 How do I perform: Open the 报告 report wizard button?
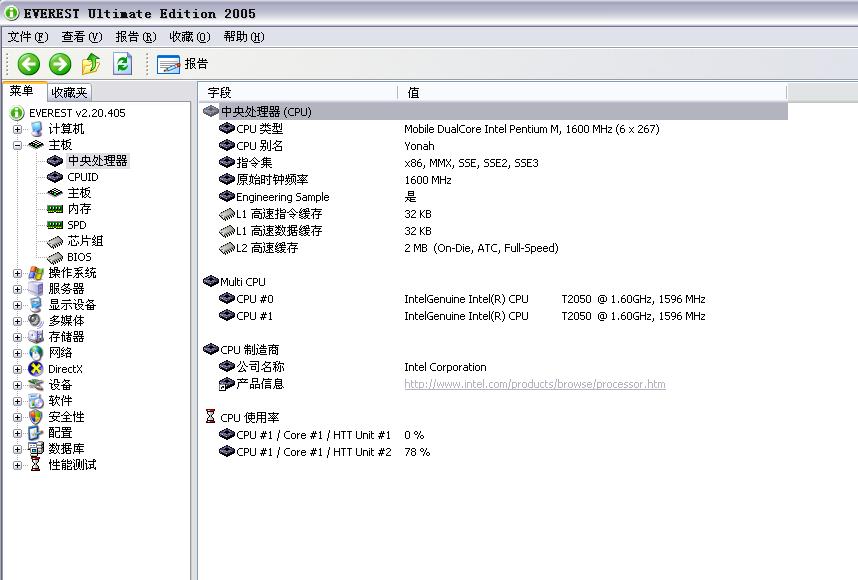(x=182, y=64)
